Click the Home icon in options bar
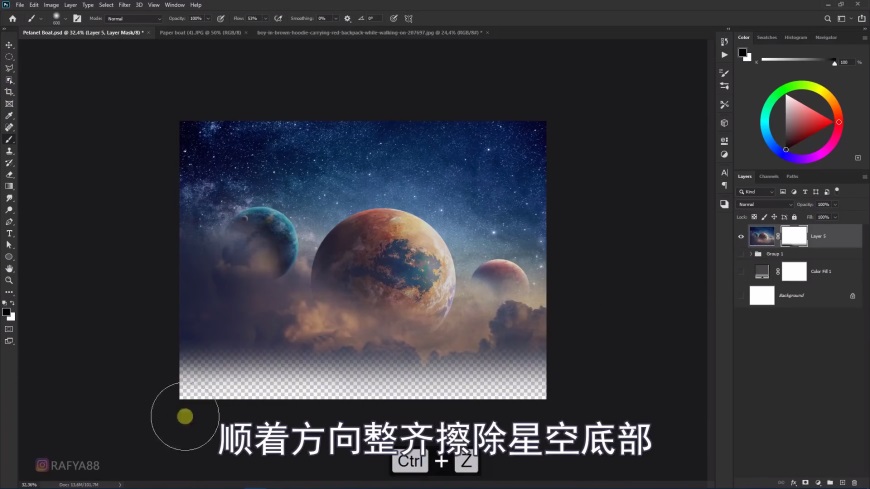This screenshot has width=870, height=489. coord(12,18)
